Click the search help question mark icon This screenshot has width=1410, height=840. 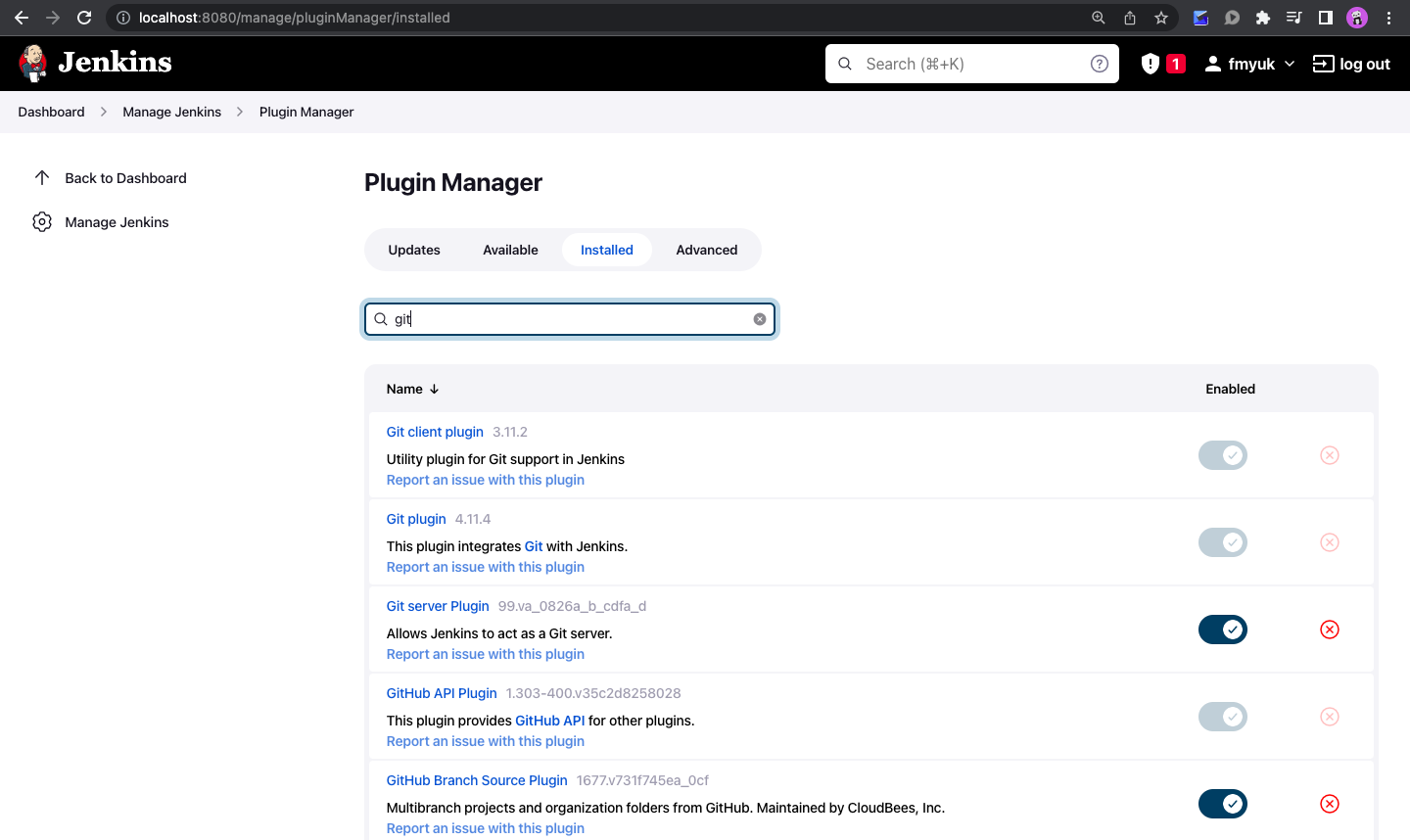1099,63
